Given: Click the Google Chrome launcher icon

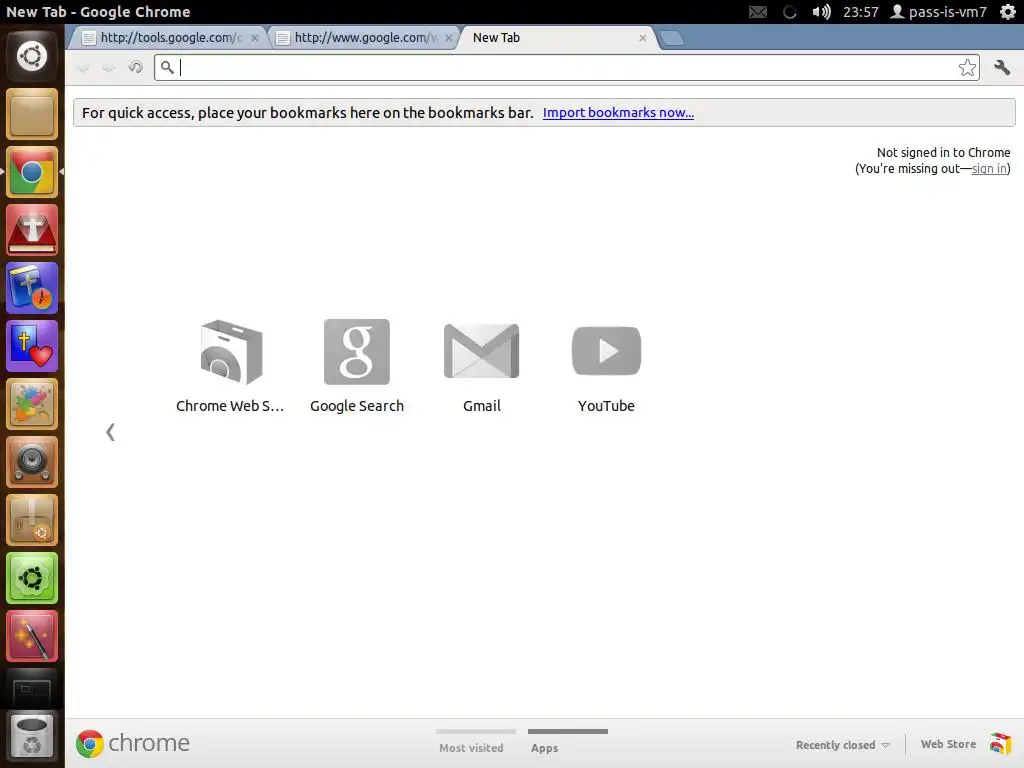Looking at the screenshot, I should (32, 172).
